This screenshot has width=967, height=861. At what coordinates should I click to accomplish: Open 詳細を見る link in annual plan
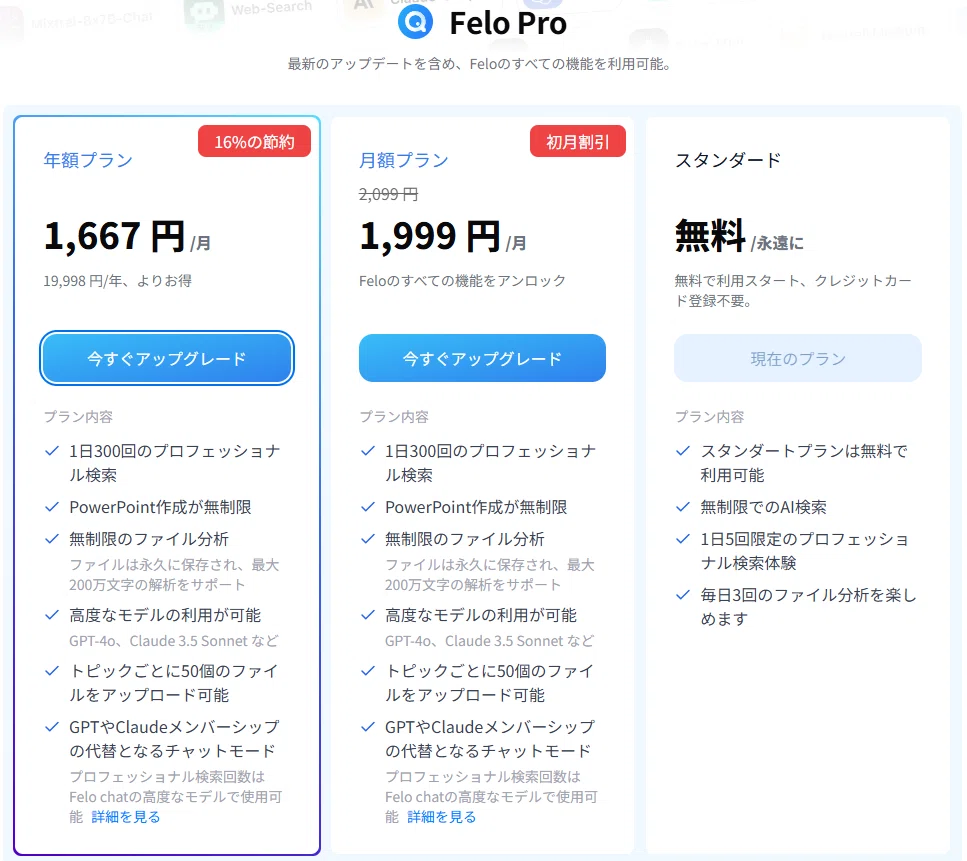click(126, 817)
